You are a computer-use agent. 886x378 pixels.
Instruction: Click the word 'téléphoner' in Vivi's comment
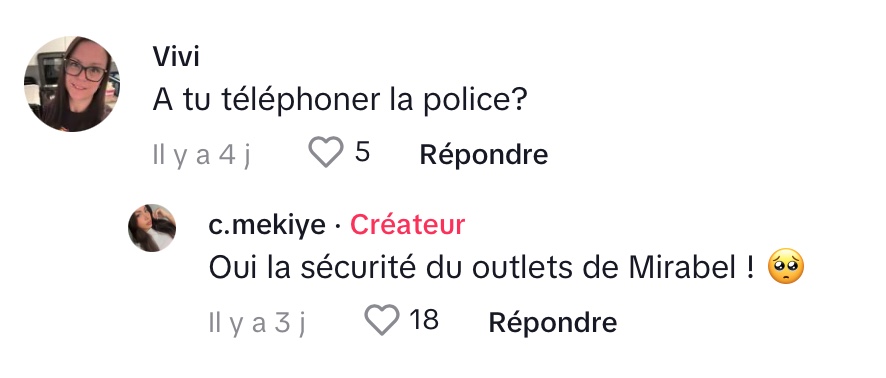pyautogui.click(x=300, y=101)
